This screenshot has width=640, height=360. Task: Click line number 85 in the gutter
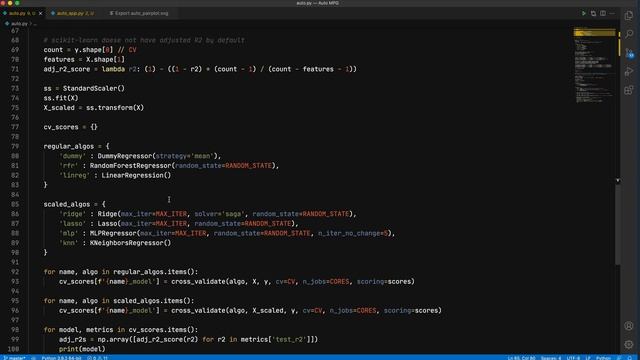(x=15, y=204)
